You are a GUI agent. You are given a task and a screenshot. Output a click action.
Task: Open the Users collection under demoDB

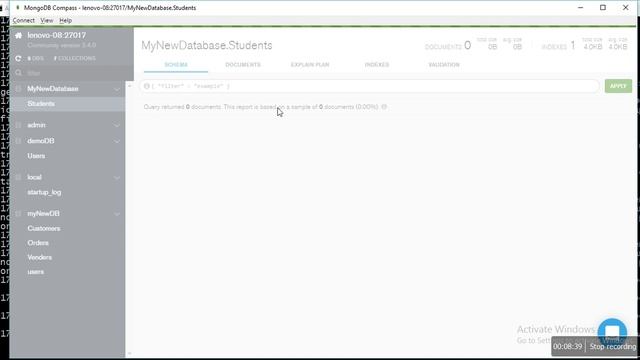pyautogui.click(x=36, y=156)
